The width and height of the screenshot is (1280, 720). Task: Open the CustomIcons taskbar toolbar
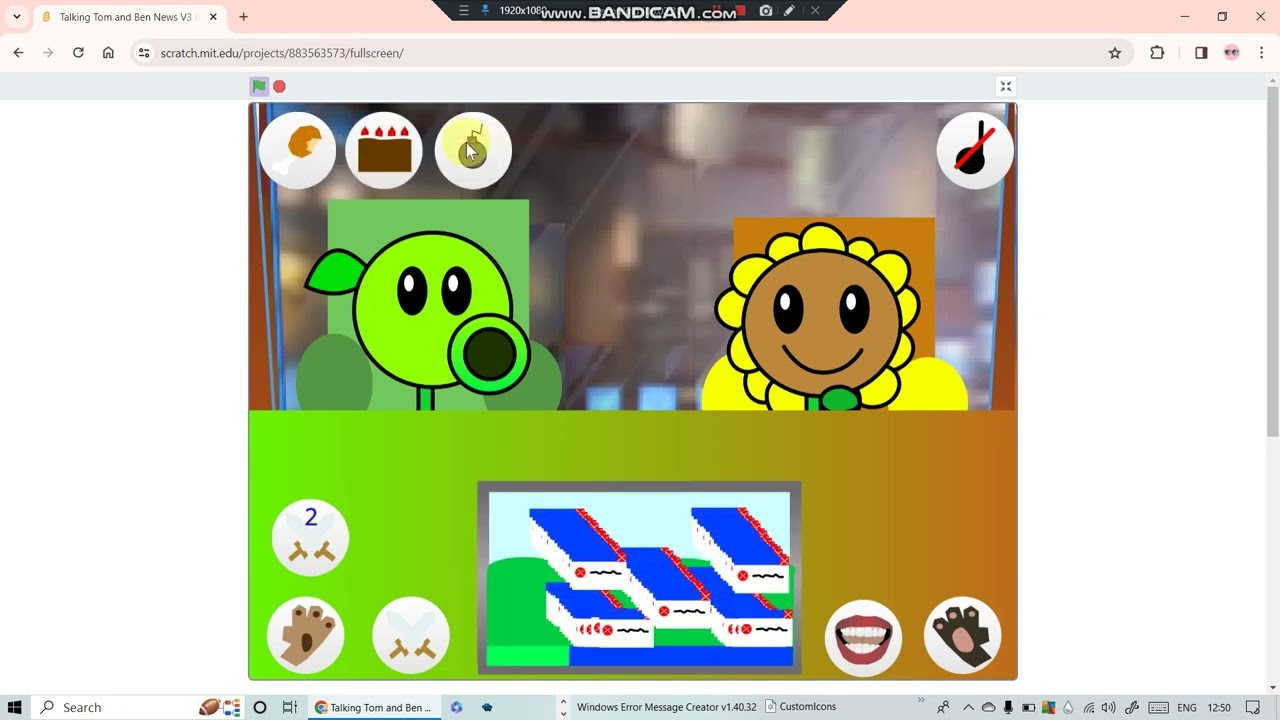point(800,707)
